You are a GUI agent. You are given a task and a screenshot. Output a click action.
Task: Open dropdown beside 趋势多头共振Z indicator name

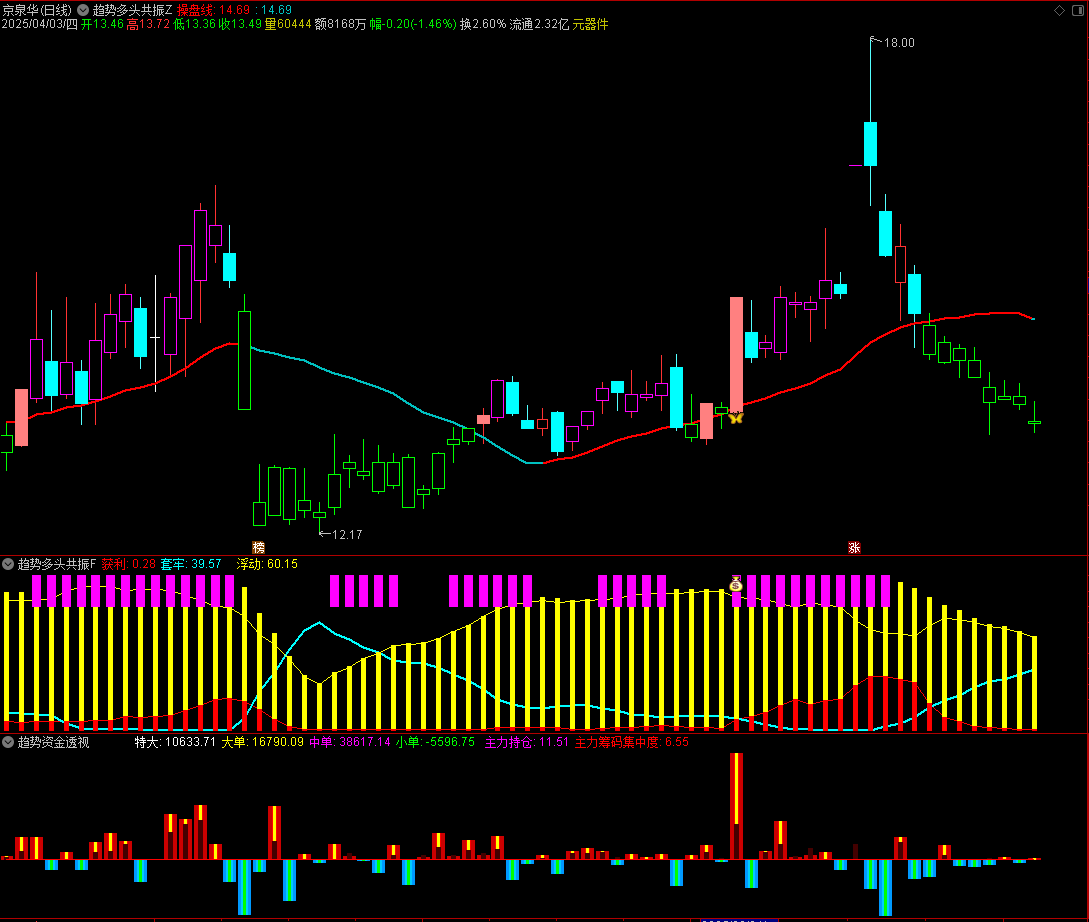click(x=83, y=10)
